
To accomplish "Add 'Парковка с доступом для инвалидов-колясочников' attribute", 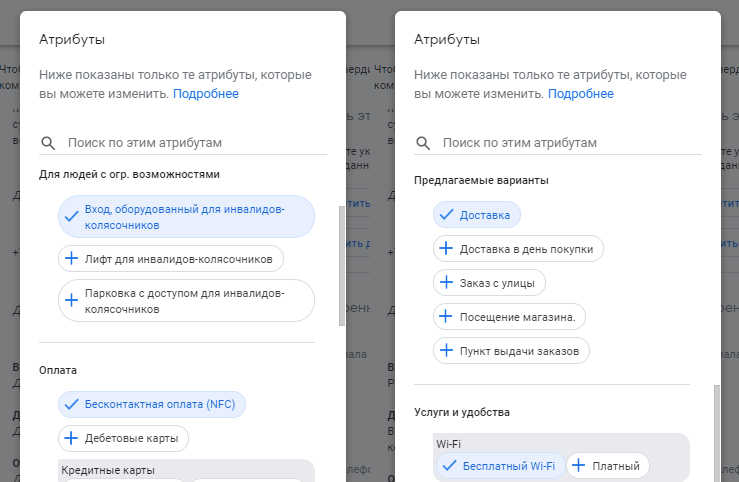I will tap(186, 301).
